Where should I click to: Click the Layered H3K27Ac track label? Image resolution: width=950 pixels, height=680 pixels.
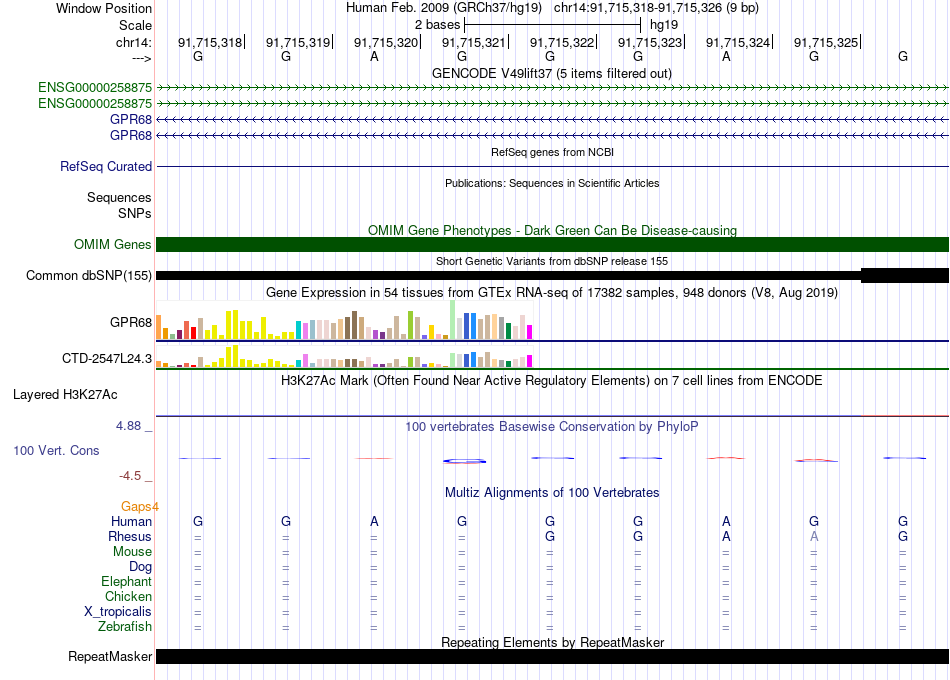(x=65, y=395)
